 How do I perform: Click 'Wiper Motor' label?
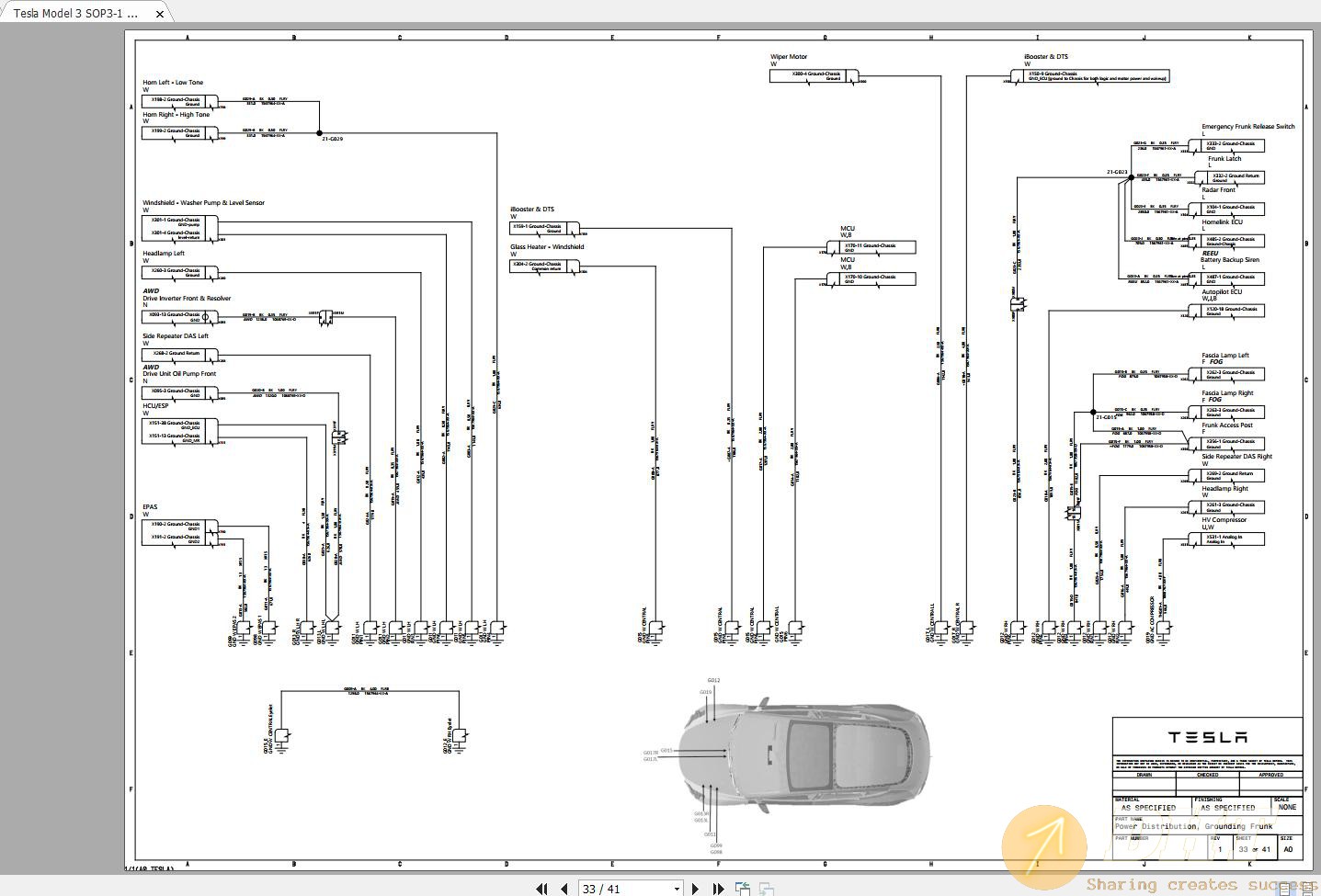pos(789,56)
